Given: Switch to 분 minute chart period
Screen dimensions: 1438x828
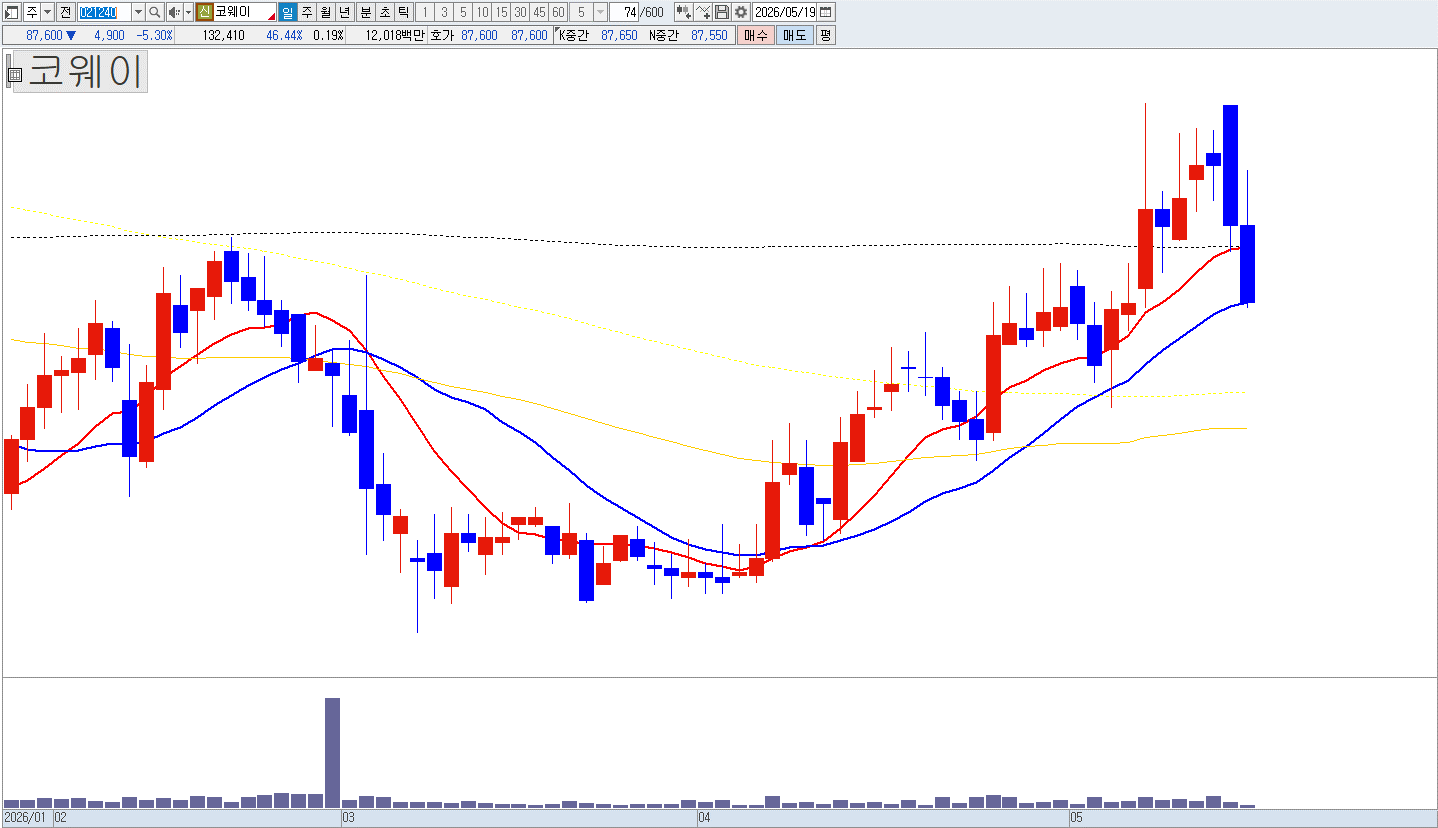Looking at the screenshot, I should [x=365, y=12].
